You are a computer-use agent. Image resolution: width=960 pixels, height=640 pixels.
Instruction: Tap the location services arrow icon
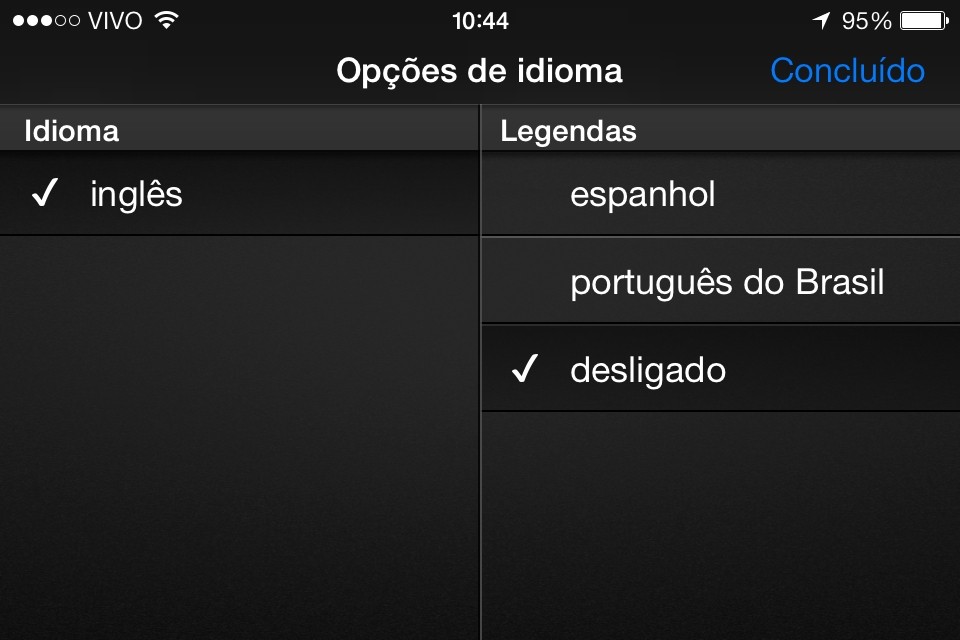pyautogui.click(x=822, y=20)
